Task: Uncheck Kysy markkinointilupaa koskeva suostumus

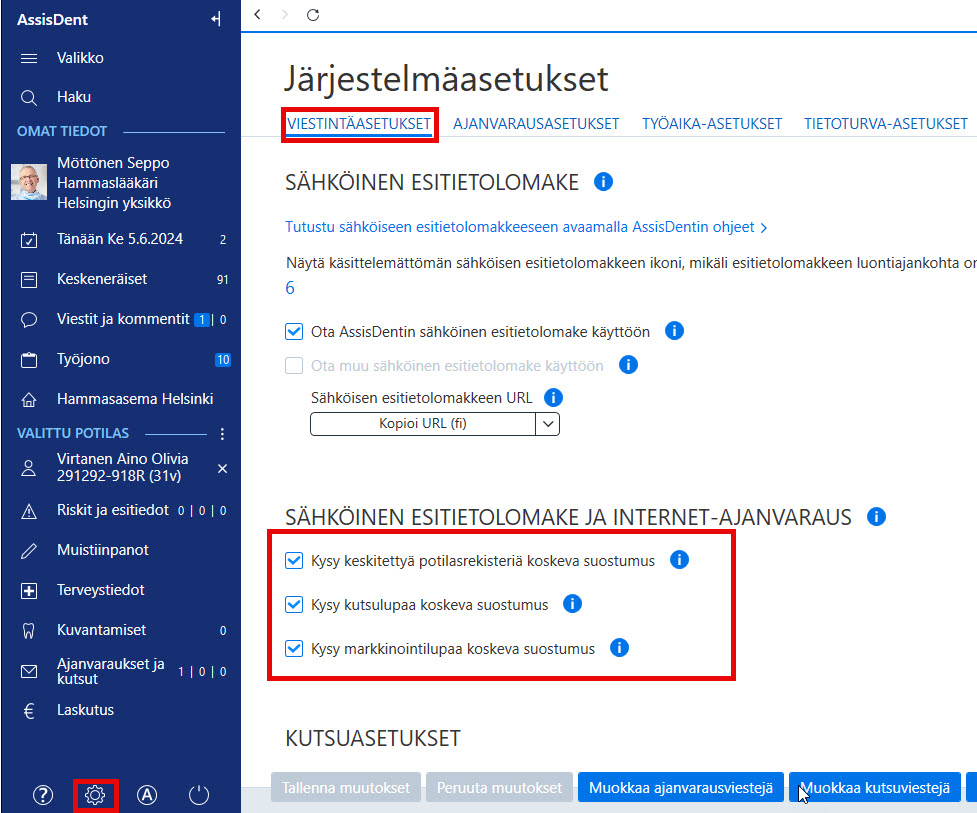Action: (x=294, y=649)
